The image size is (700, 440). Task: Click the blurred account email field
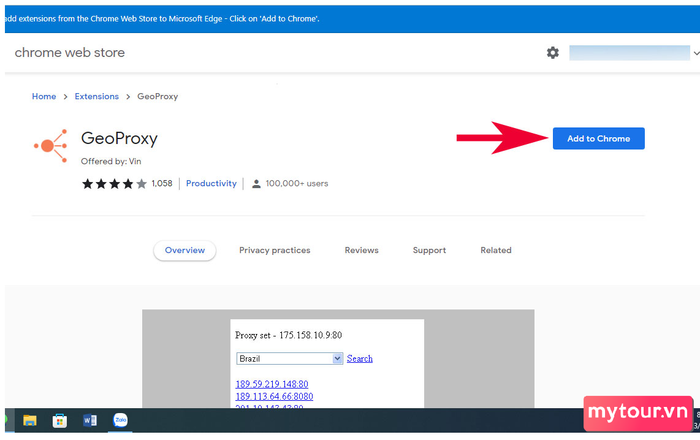tap(629, 53)
